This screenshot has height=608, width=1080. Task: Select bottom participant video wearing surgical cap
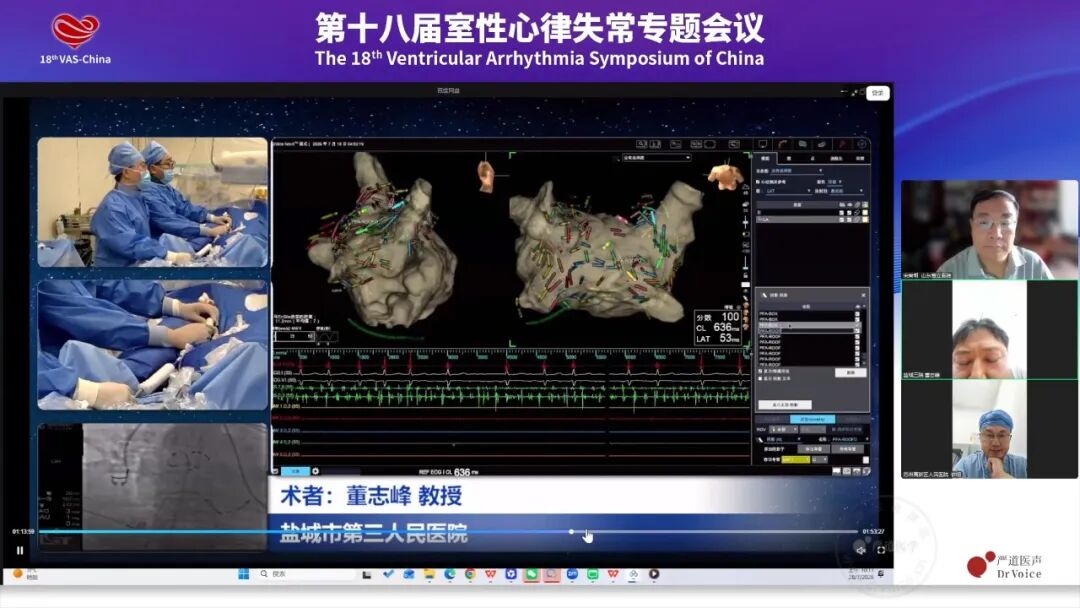(990, 429)
